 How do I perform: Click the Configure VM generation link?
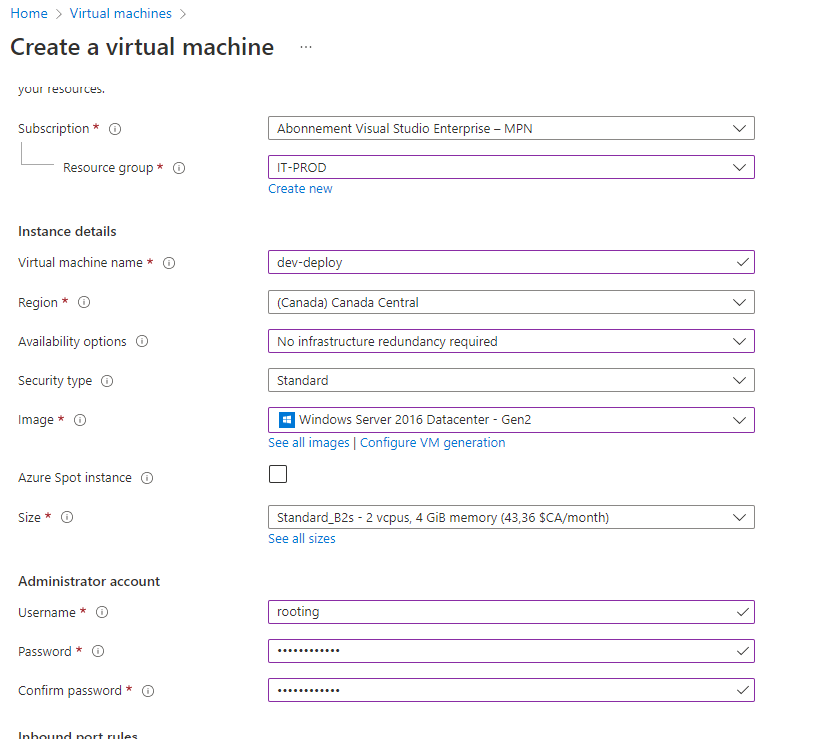432,443
